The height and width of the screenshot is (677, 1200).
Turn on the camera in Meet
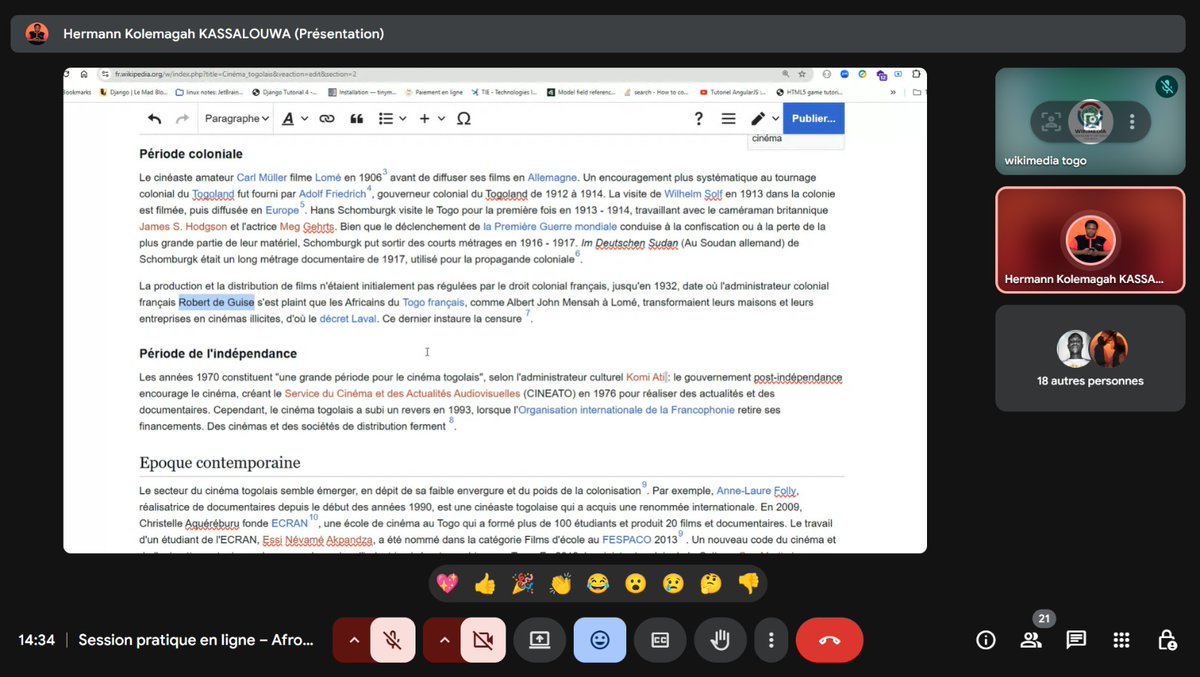483,640
